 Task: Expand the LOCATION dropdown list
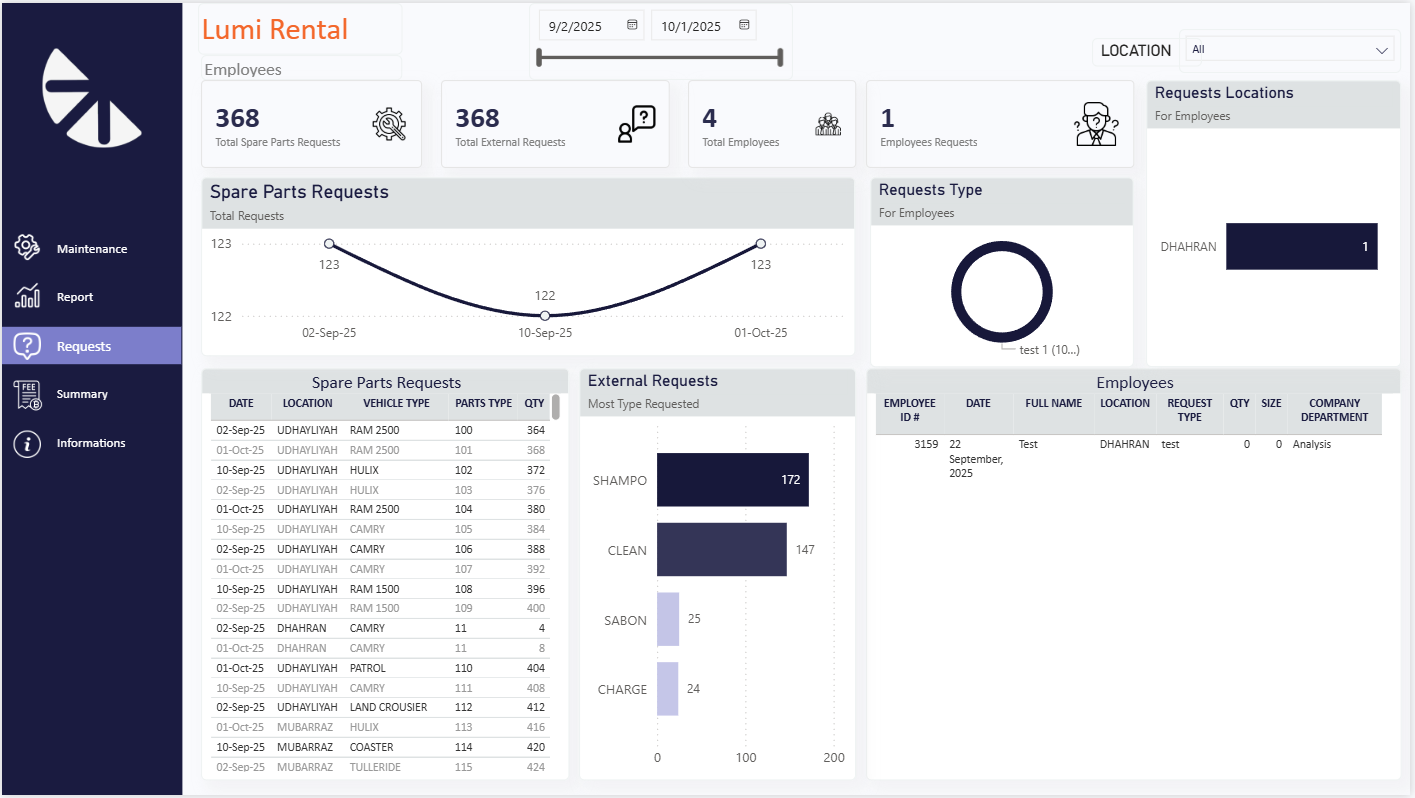1382,50
